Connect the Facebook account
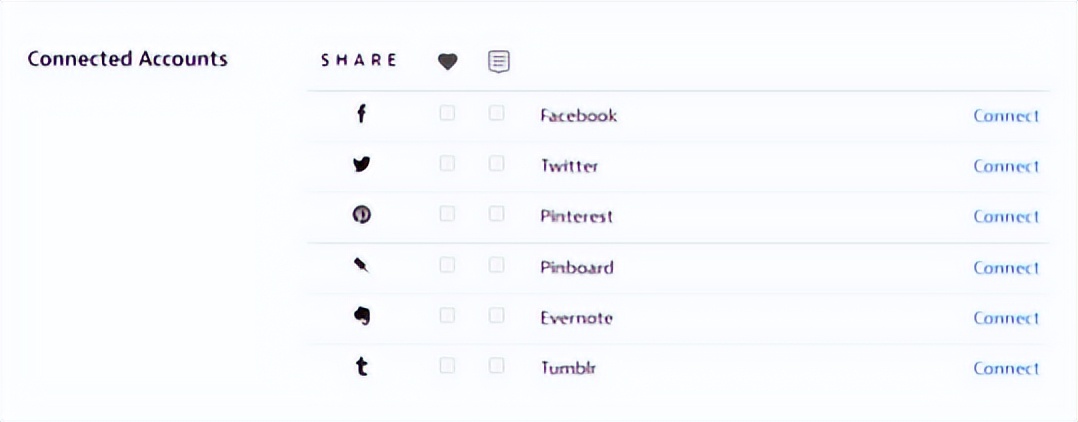 [x=1006, y=115]
